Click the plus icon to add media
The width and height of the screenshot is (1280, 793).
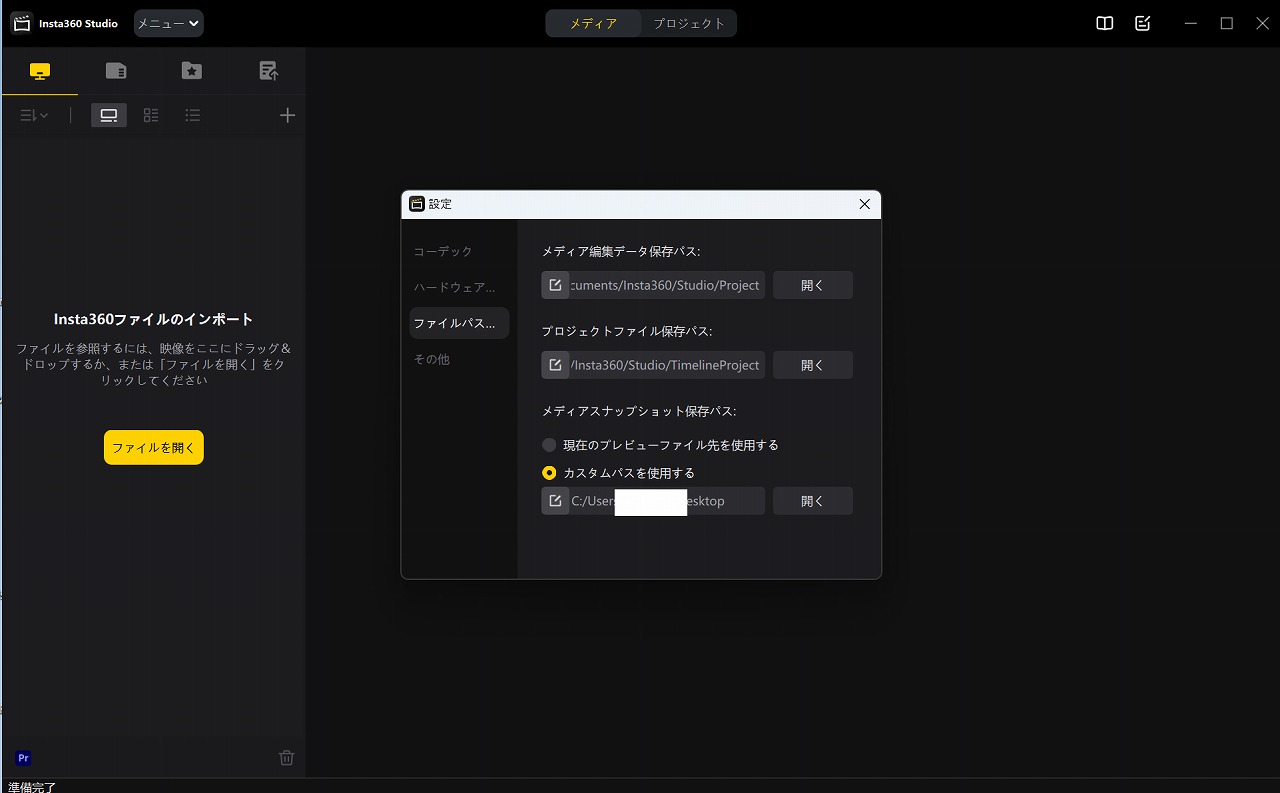click(287, 116)
